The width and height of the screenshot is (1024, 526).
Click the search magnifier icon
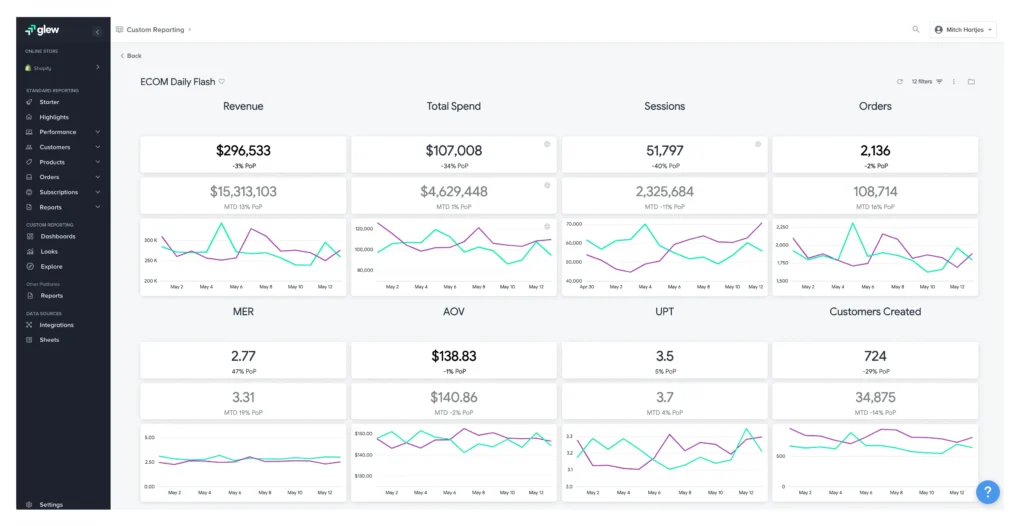point(916,29)
